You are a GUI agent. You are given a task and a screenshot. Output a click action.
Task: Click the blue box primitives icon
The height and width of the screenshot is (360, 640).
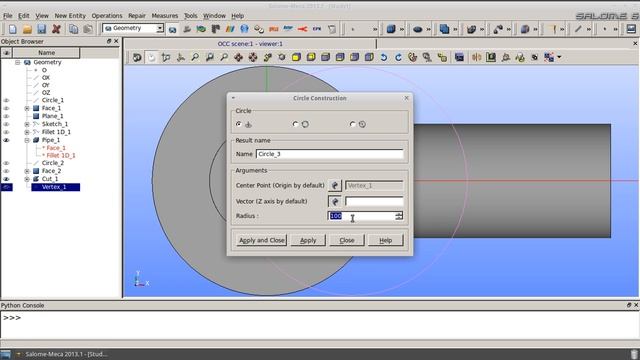pyautogui.click(x=391, y=29)
